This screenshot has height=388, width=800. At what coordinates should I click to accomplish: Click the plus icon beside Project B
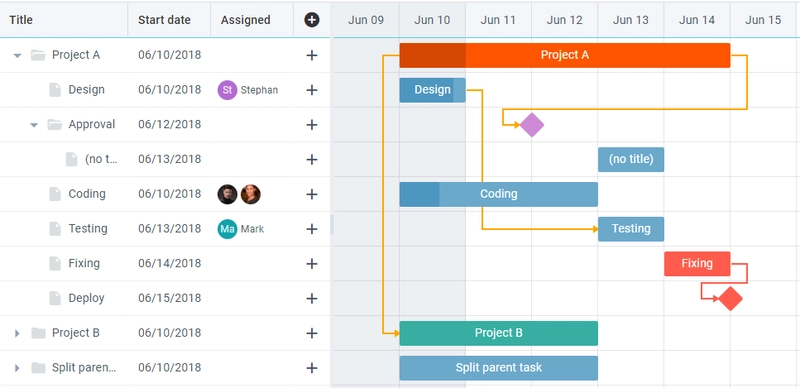coord(312,333)
